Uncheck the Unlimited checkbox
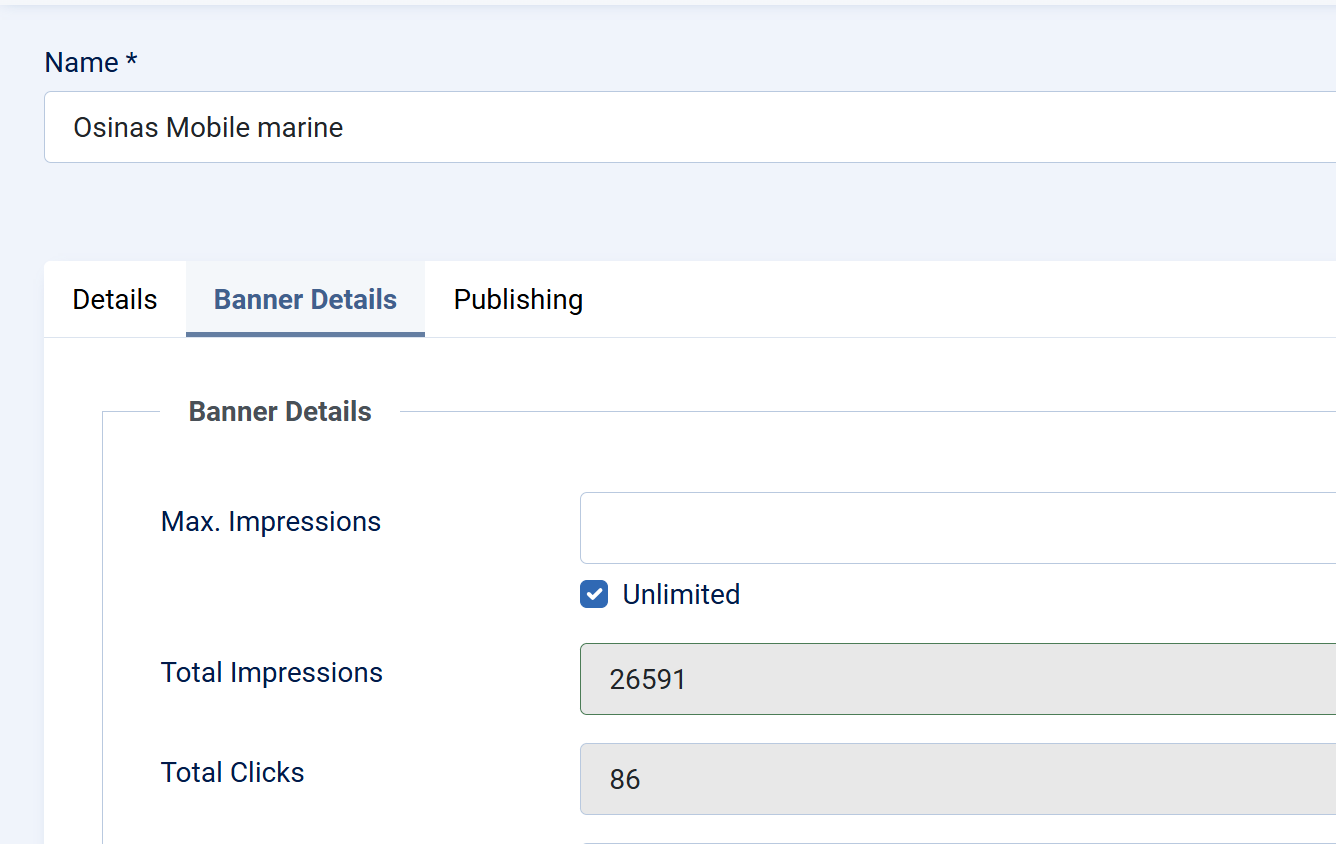This screenshot has height=844, width=1336. coord(594,595)
